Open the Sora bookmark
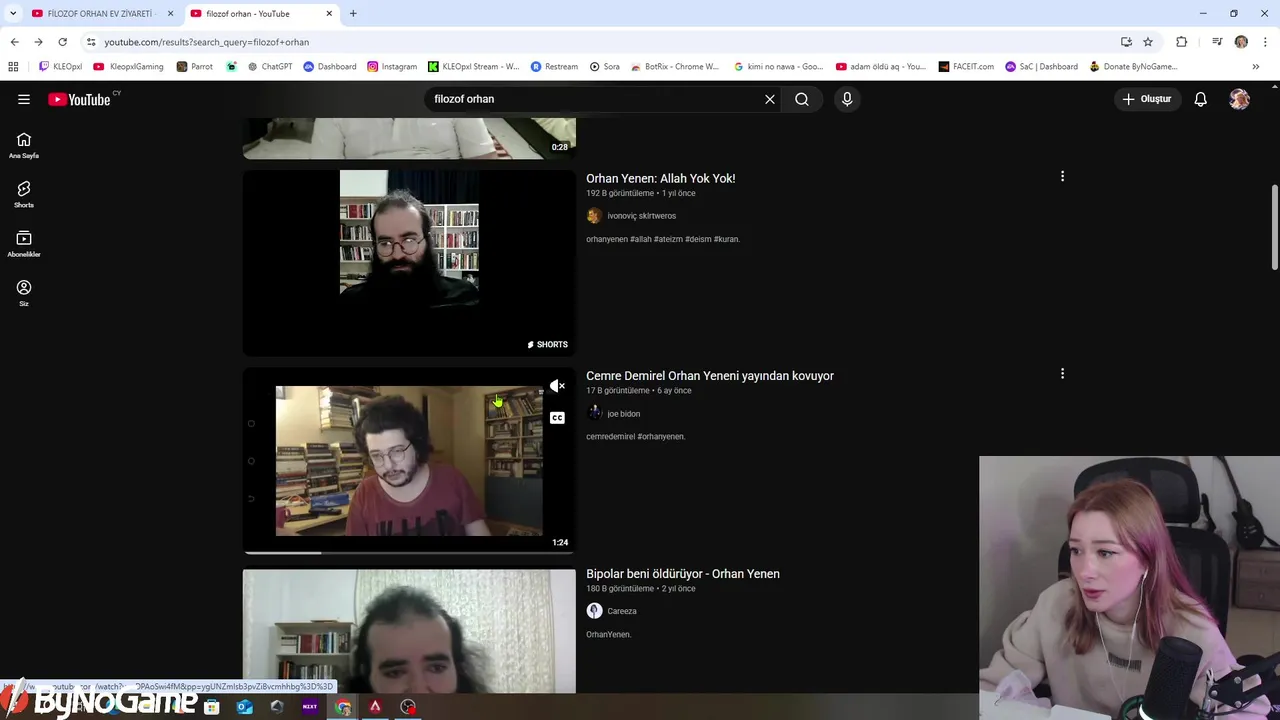This screenshot has width=1280, height=720. [605, 67]
